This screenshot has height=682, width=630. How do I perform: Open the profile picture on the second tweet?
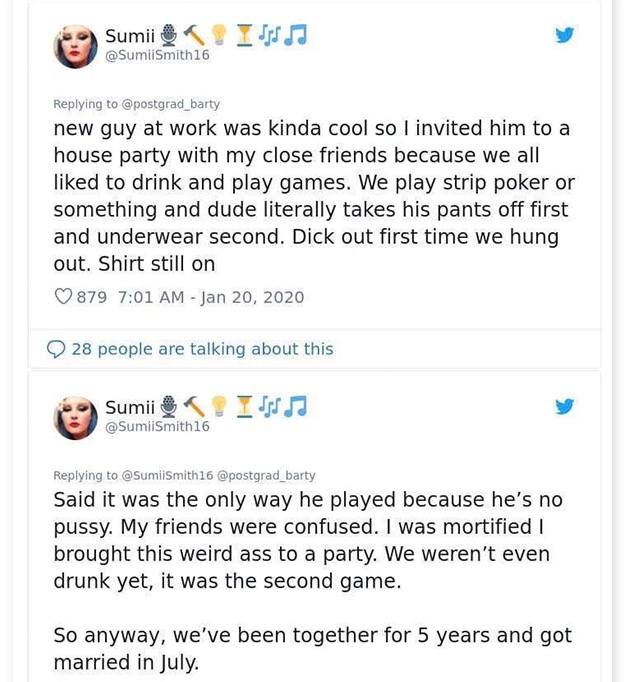[x=75, y=417]
